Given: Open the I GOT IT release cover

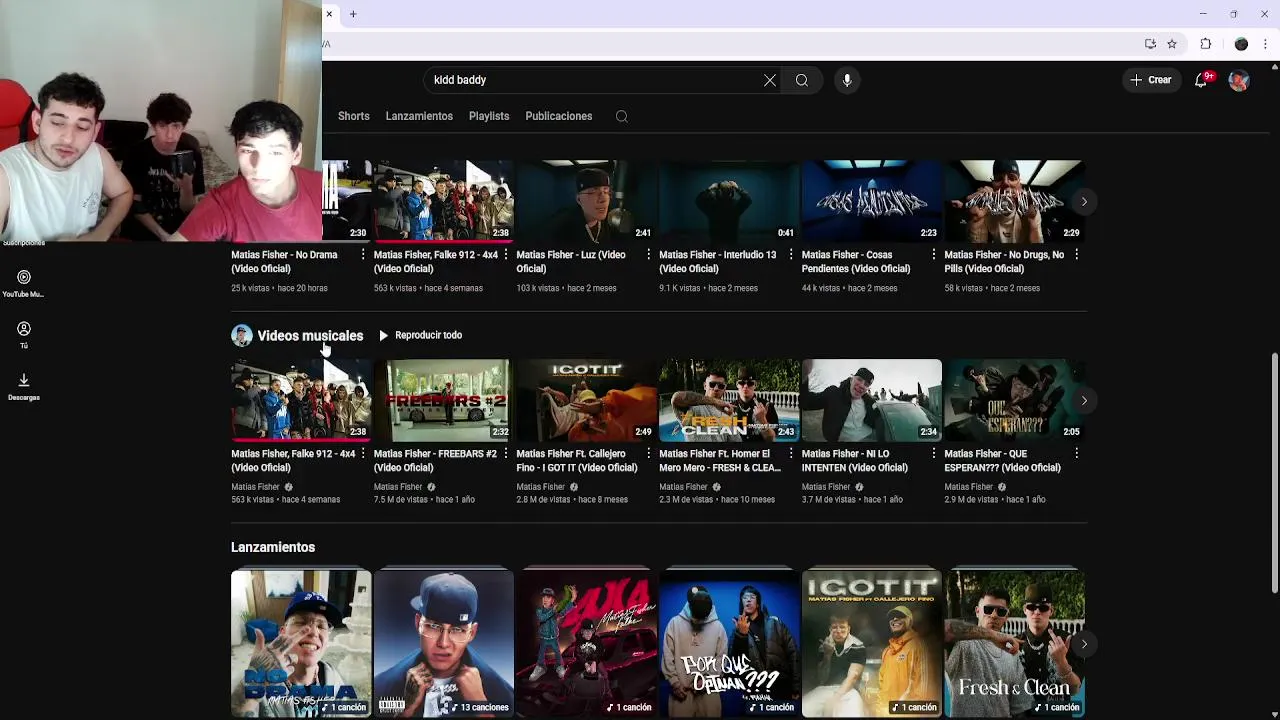Looking at the screenshot, I should click(x=871, y=644).
